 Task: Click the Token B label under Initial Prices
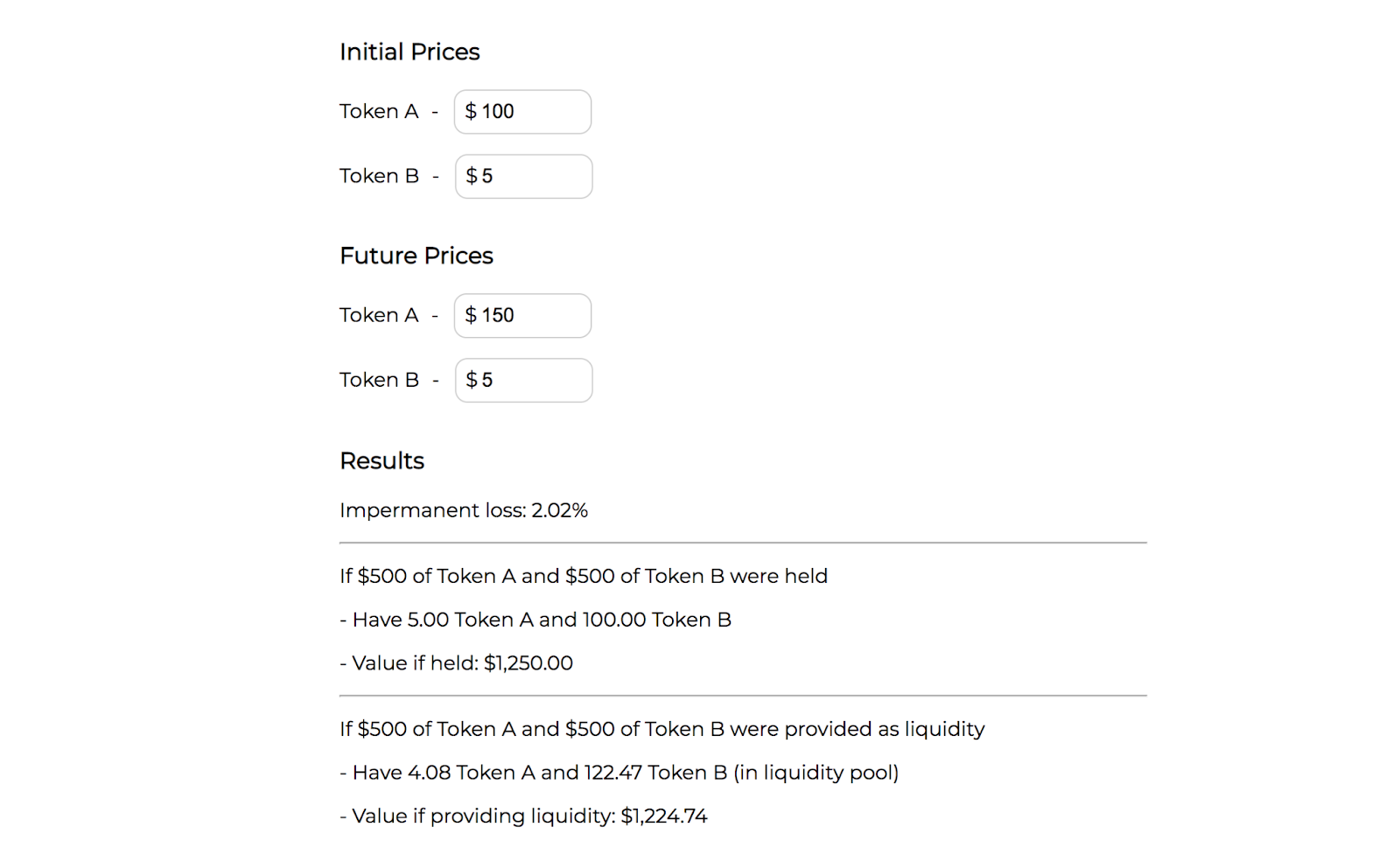[379, 177]
